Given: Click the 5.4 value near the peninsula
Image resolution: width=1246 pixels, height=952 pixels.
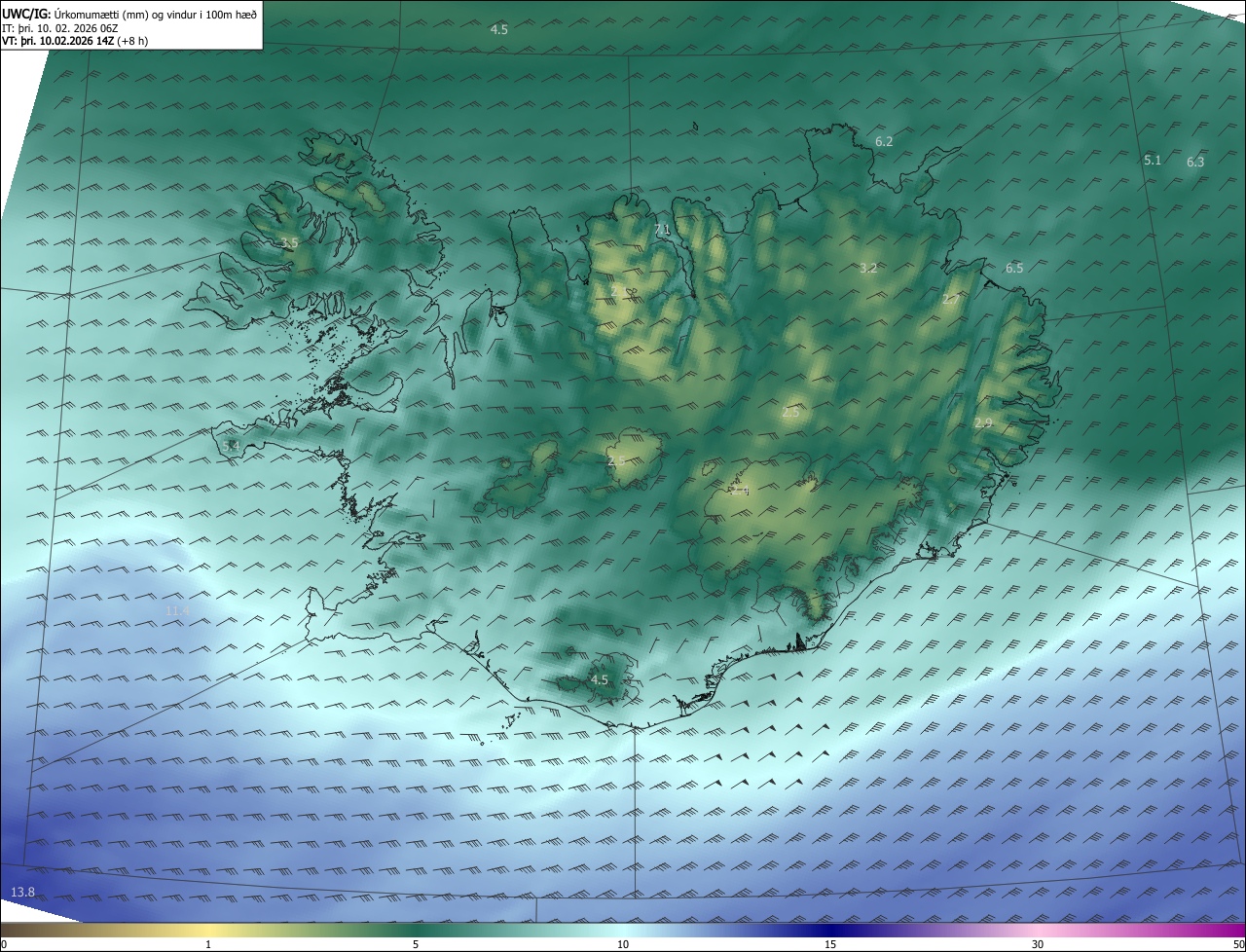Looking at the screenshot, I should (x=231, y=446).
